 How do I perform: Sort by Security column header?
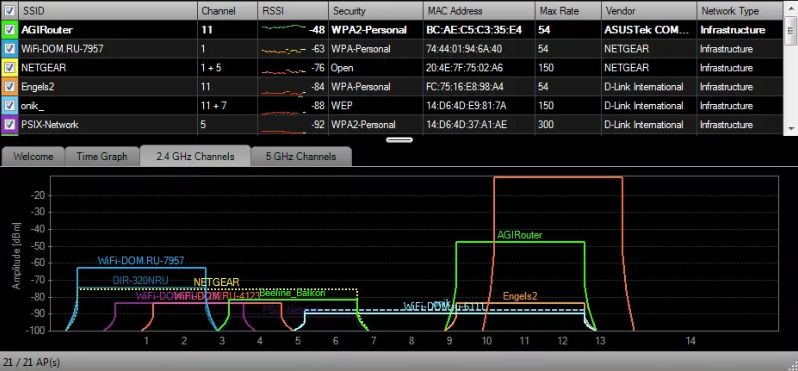coord(376,11)
